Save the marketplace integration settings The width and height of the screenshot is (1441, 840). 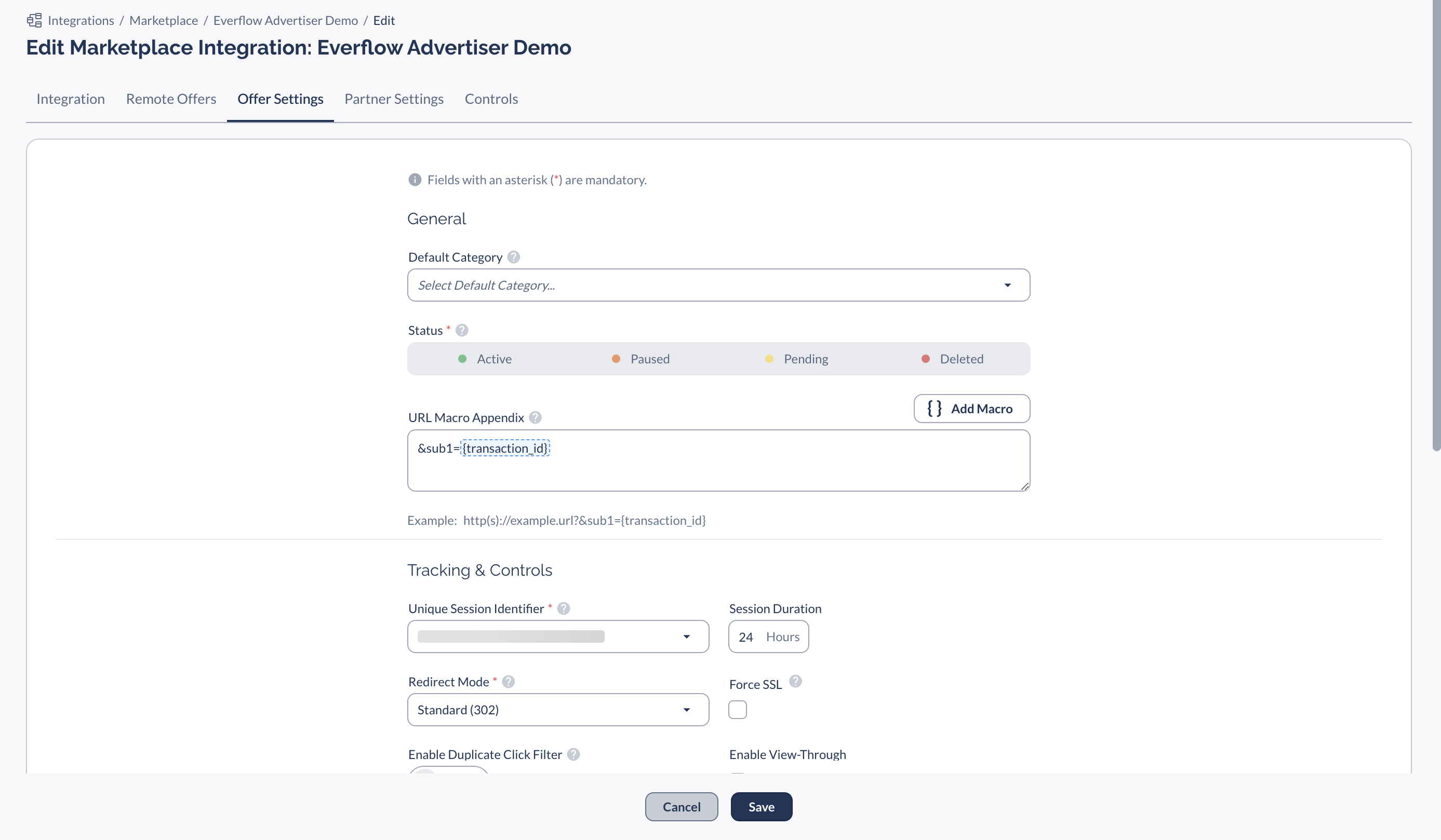(x=761, y=807)
